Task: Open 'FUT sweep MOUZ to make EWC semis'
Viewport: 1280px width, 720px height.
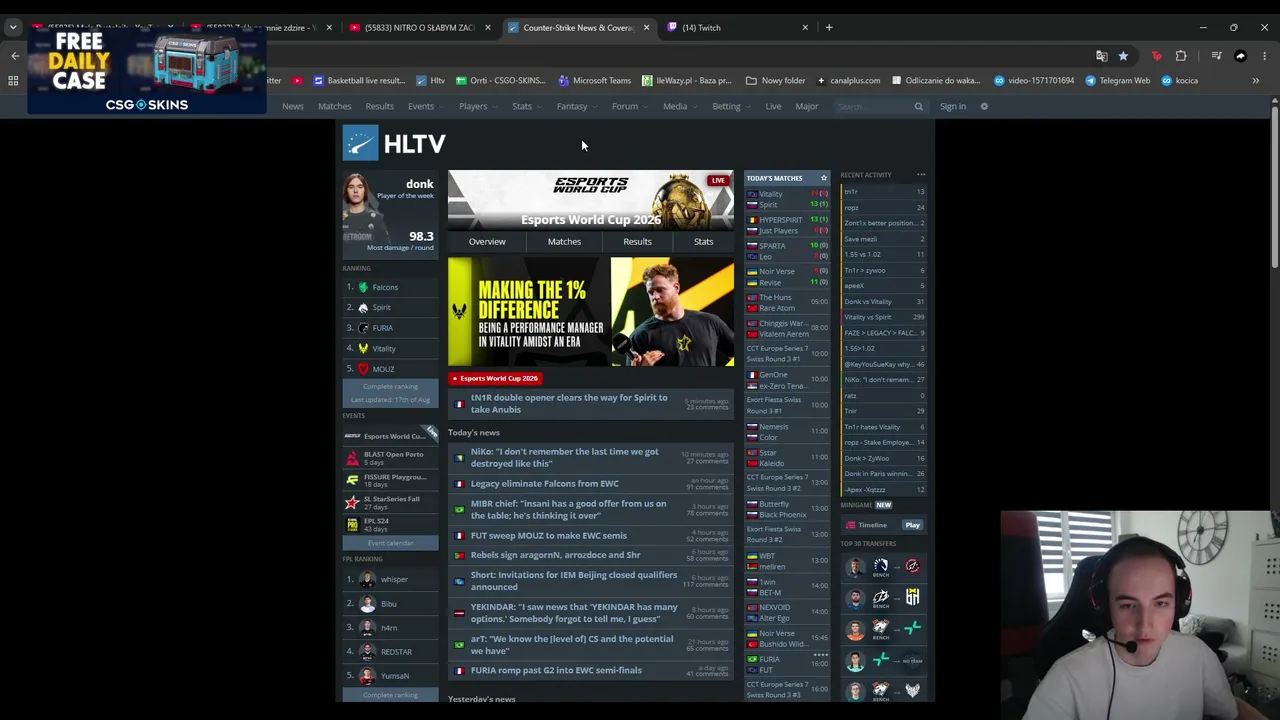Action: [x=549, y=536]
